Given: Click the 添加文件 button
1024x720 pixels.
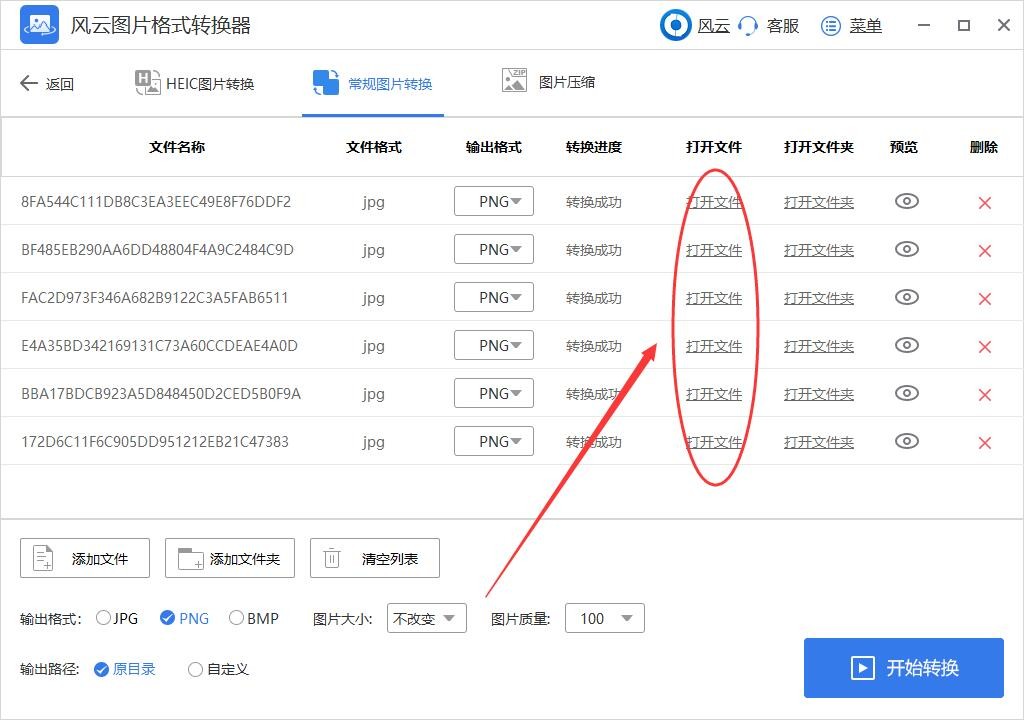Looking at the screenshot, I should click(85, 558).
